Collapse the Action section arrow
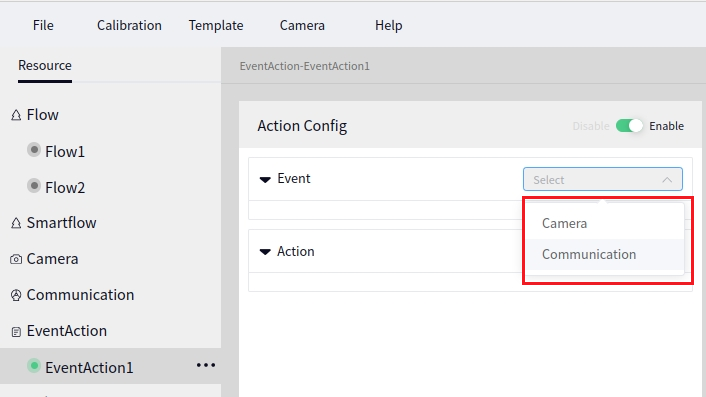 265,252
